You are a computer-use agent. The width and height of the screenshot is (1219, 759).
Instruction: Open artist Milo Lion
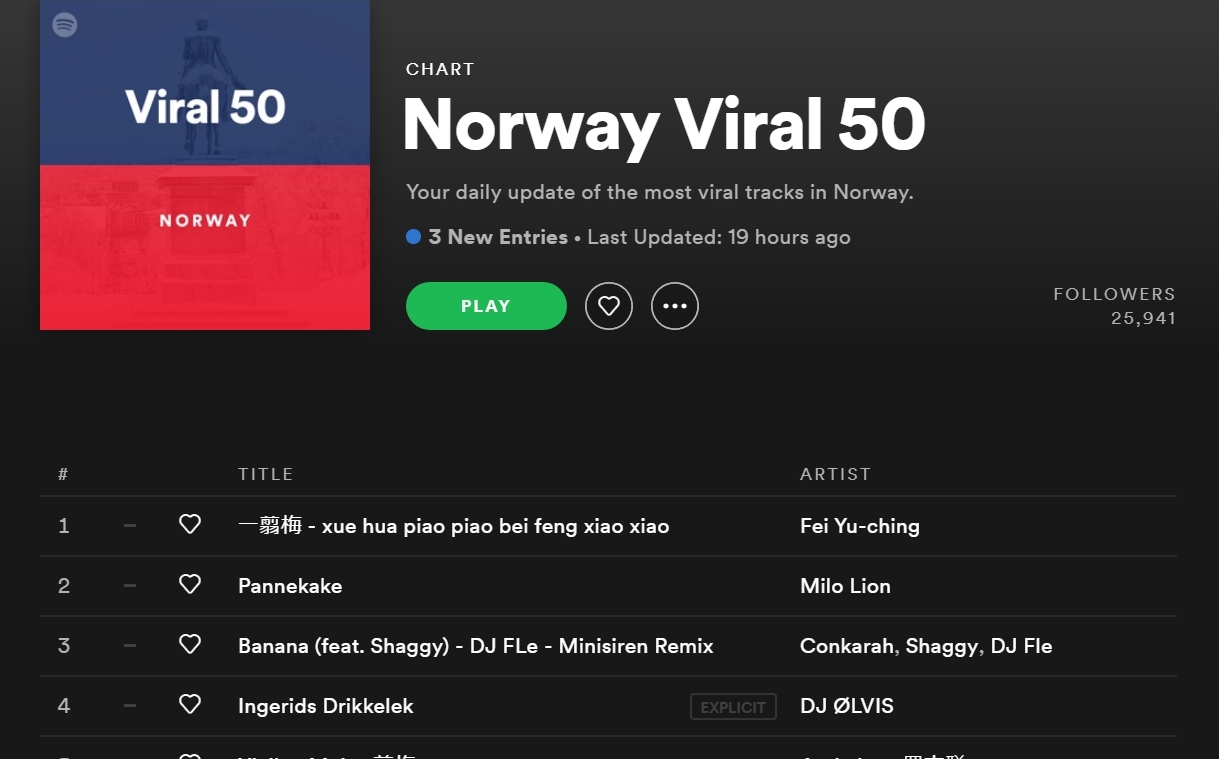(845, 586)
